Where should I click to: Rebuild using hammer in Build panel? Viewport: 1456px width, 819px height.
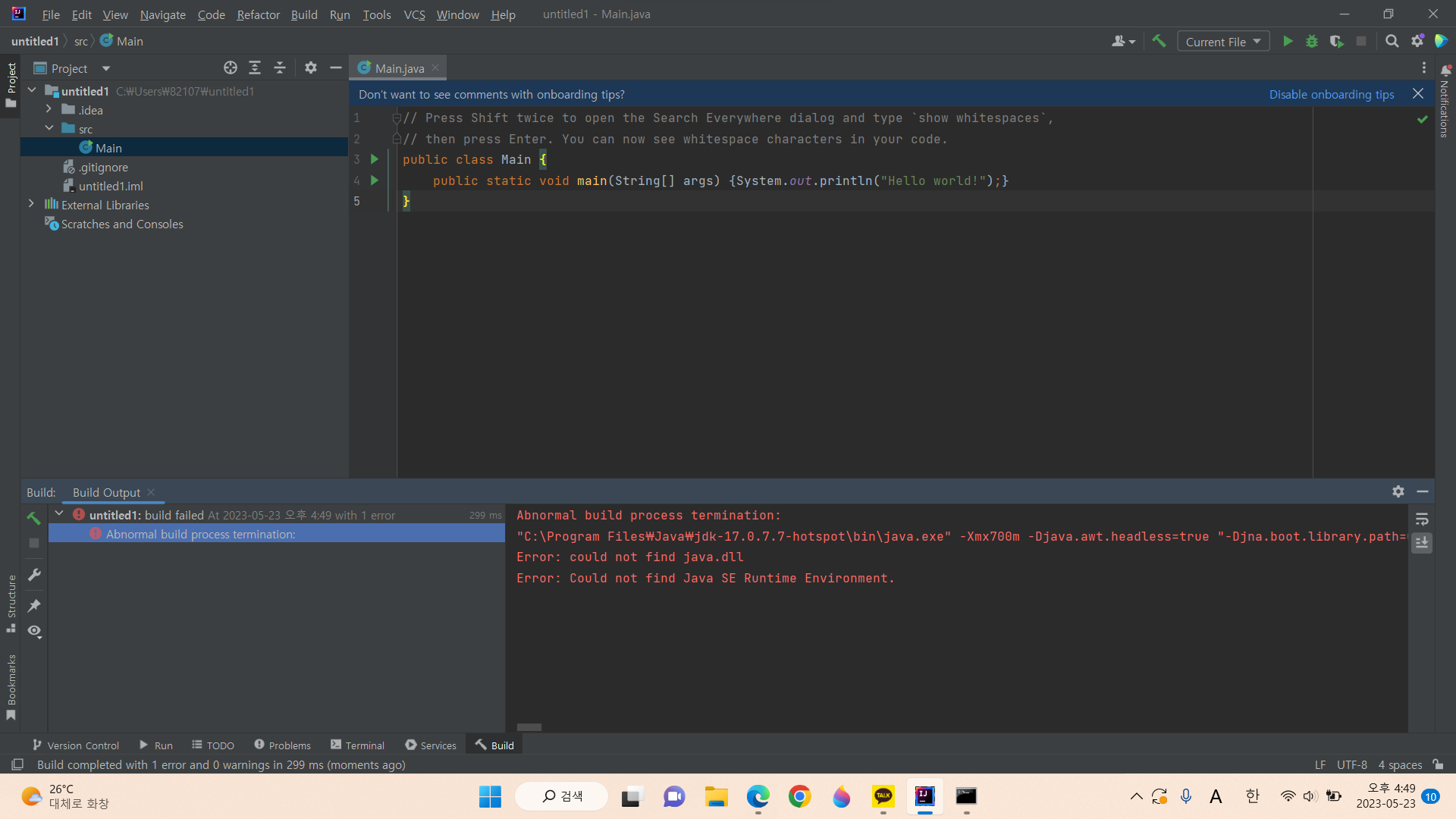point(33,518)
